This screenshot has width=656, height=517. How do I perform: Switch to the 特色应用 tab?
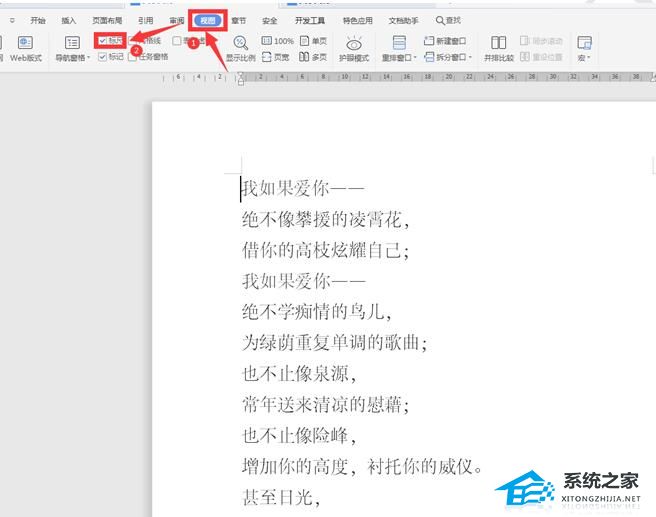[x=358, y=20]
